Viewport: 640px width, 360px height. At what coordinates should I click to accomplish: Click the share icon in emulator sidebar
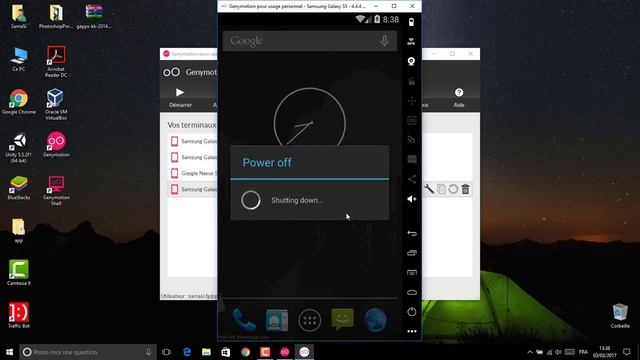411,179
